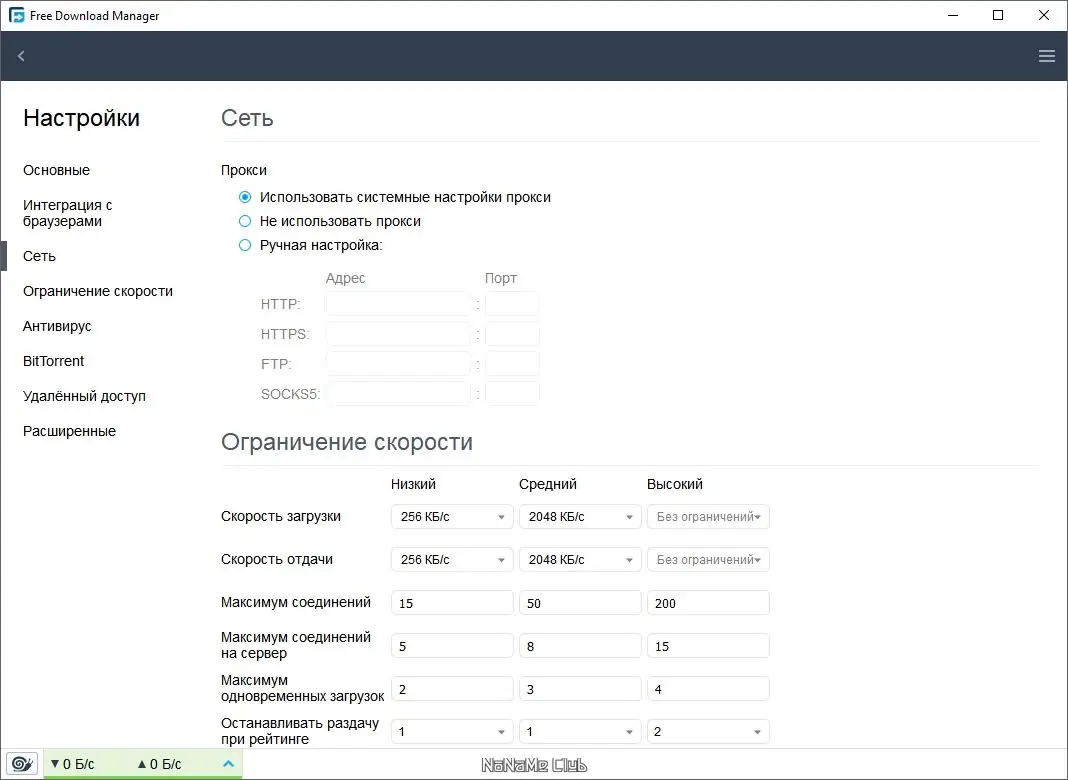Expand the speed panel chevron

228,764
